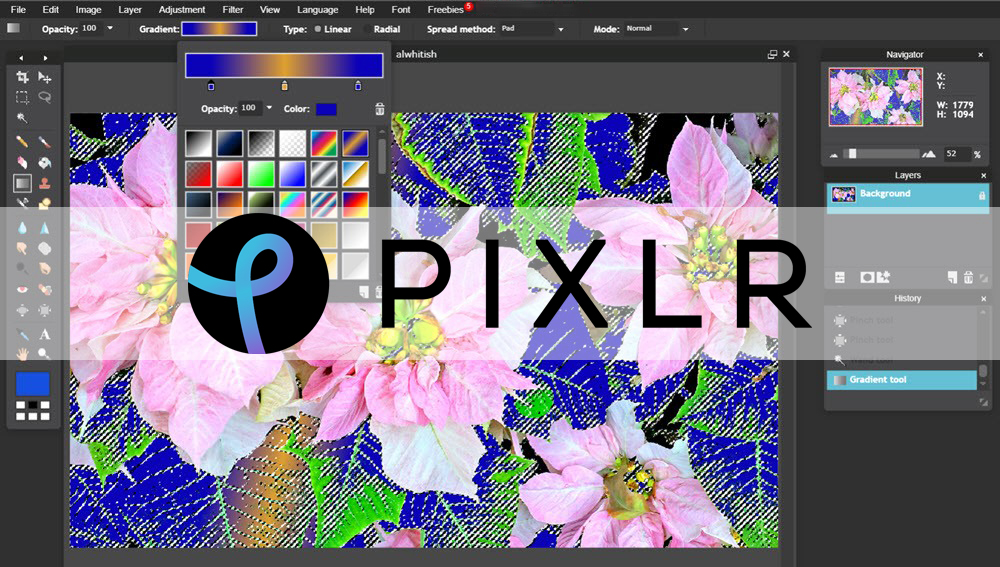Click the toolbox right expand arrow
The height and width of the screenshot is (567, 1000).
[x=45, y=58]
